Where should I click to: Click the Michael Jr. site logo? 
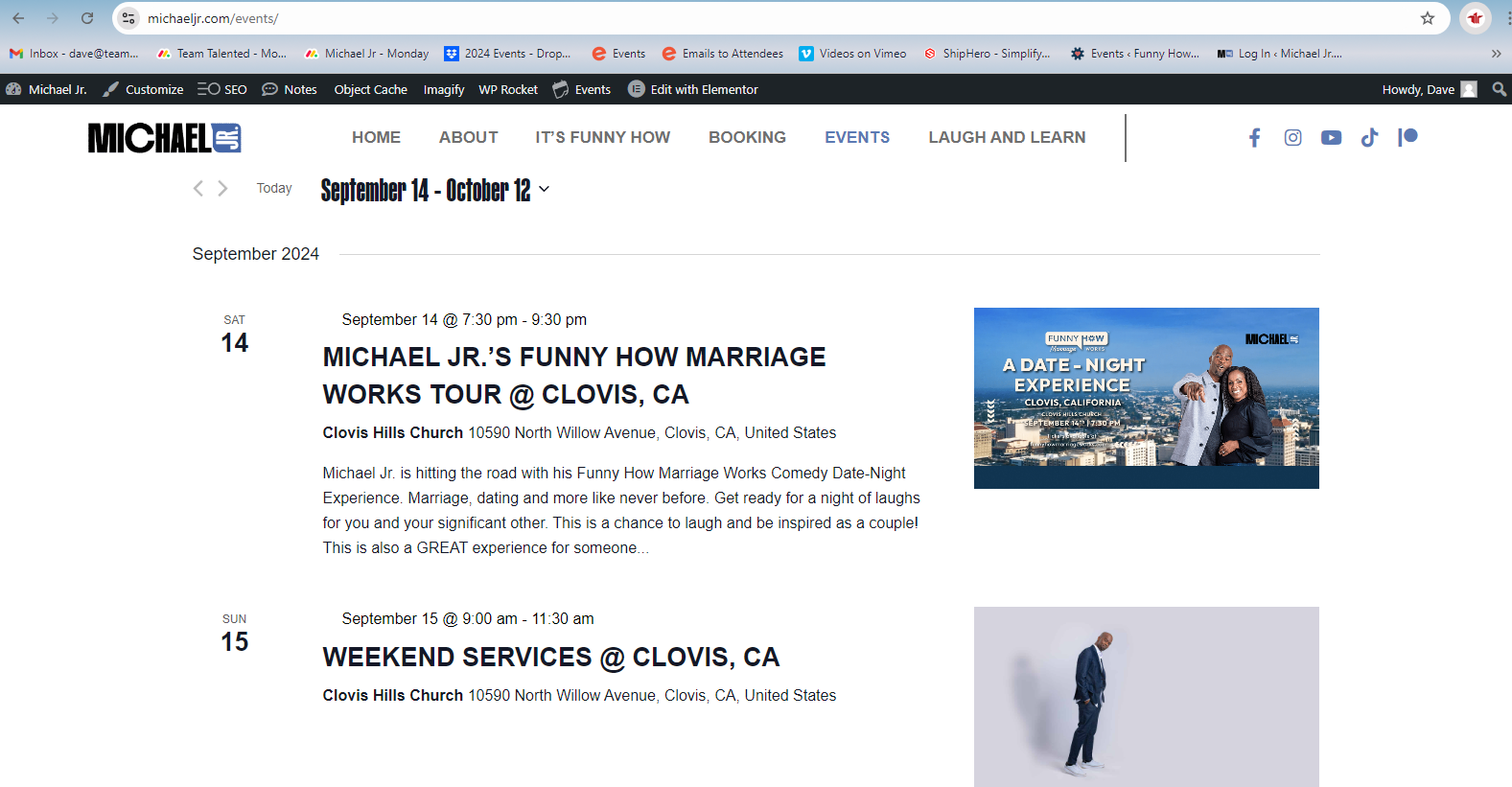(x=164, y=138)
